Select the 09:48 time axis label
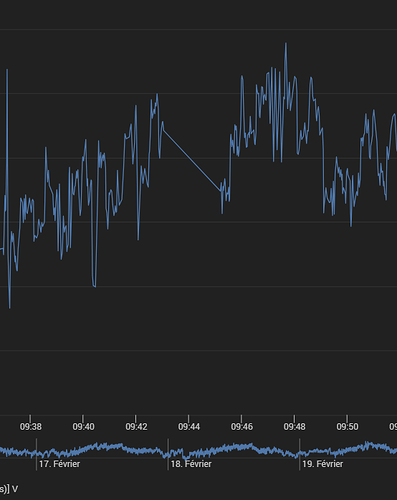The image size is (397, 500). click(294, 426)
